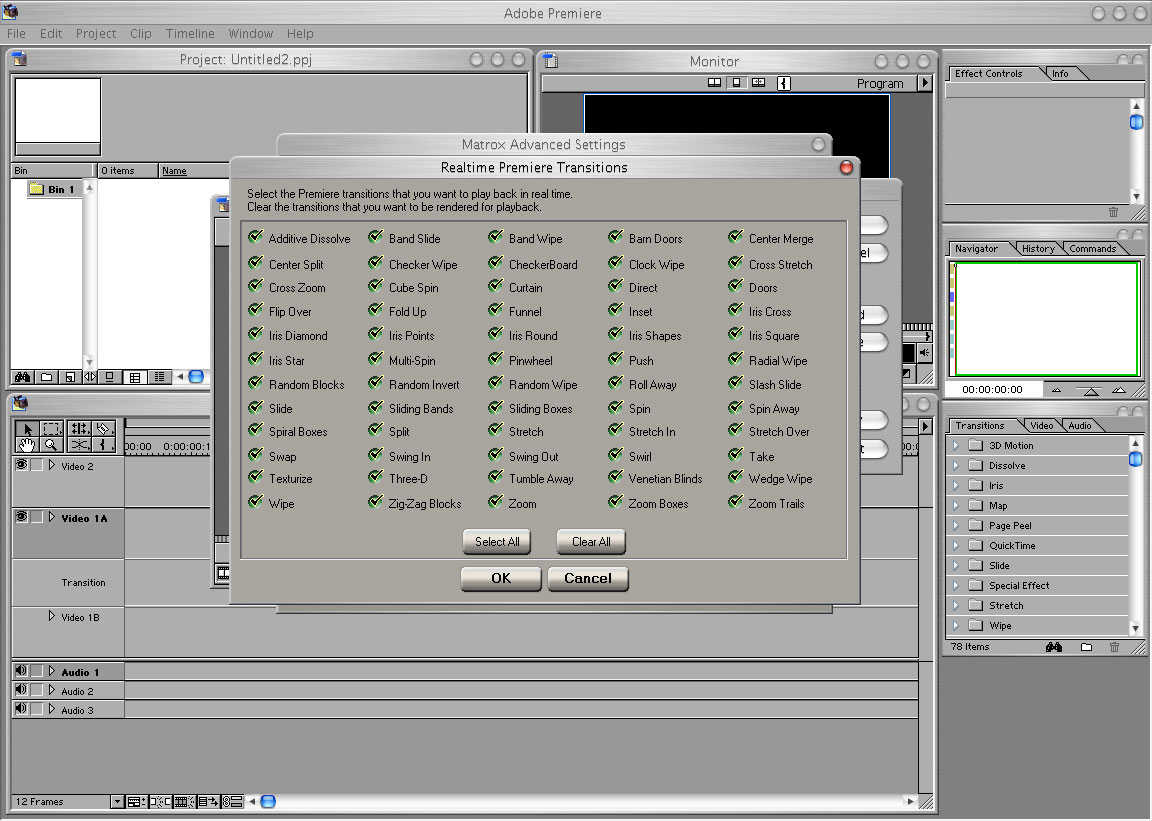Uncheck Cross Stretch transition

[735, 262]
